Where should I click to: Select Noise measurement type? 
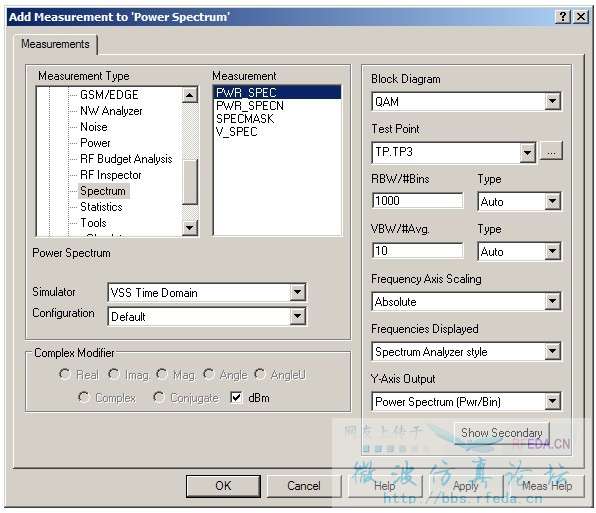(94, 127)
